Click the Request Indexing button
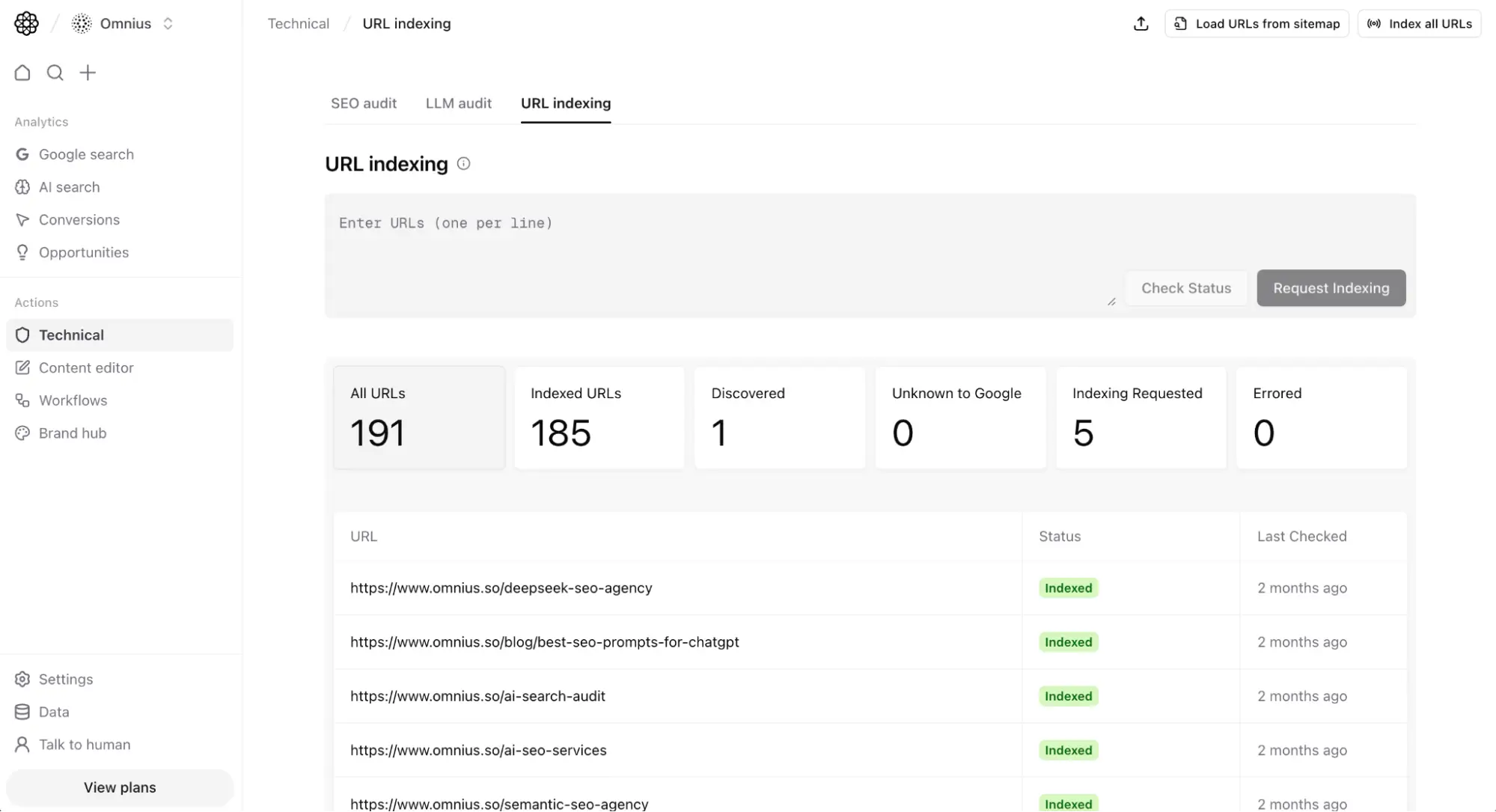Image resolution: width=1496 pixels, height=812 pixels. pyautogui.click(x=1331, y=288)
